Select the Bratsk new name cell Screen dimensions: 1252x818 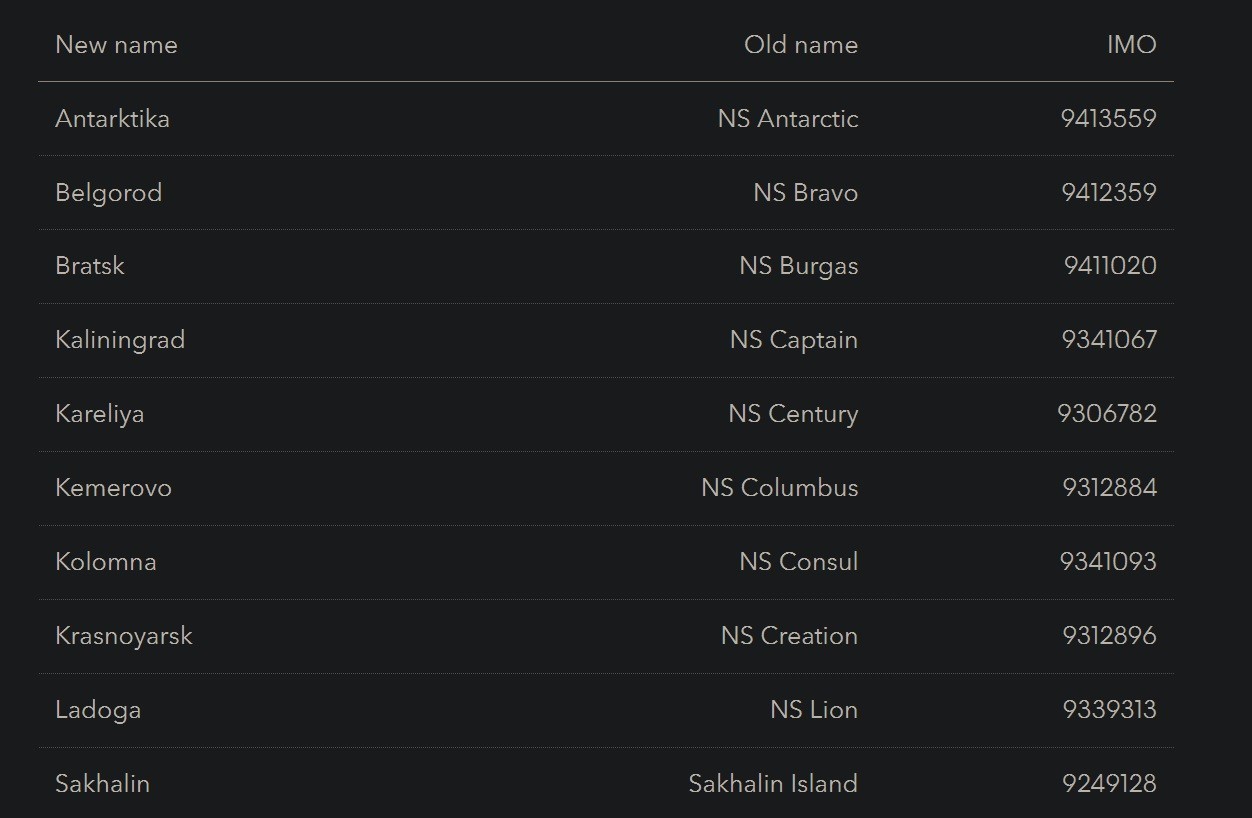coord(90,266)
